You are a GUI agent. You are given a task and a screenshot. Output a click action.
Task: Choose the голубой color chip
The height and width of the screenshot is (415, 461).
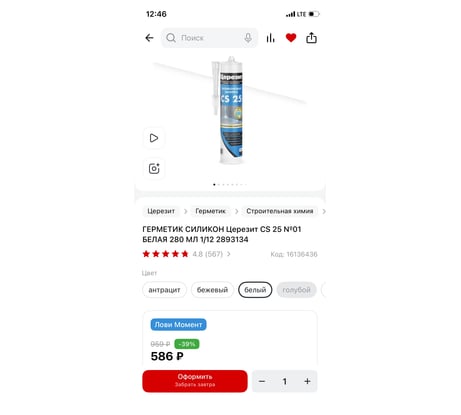point(296,290)
